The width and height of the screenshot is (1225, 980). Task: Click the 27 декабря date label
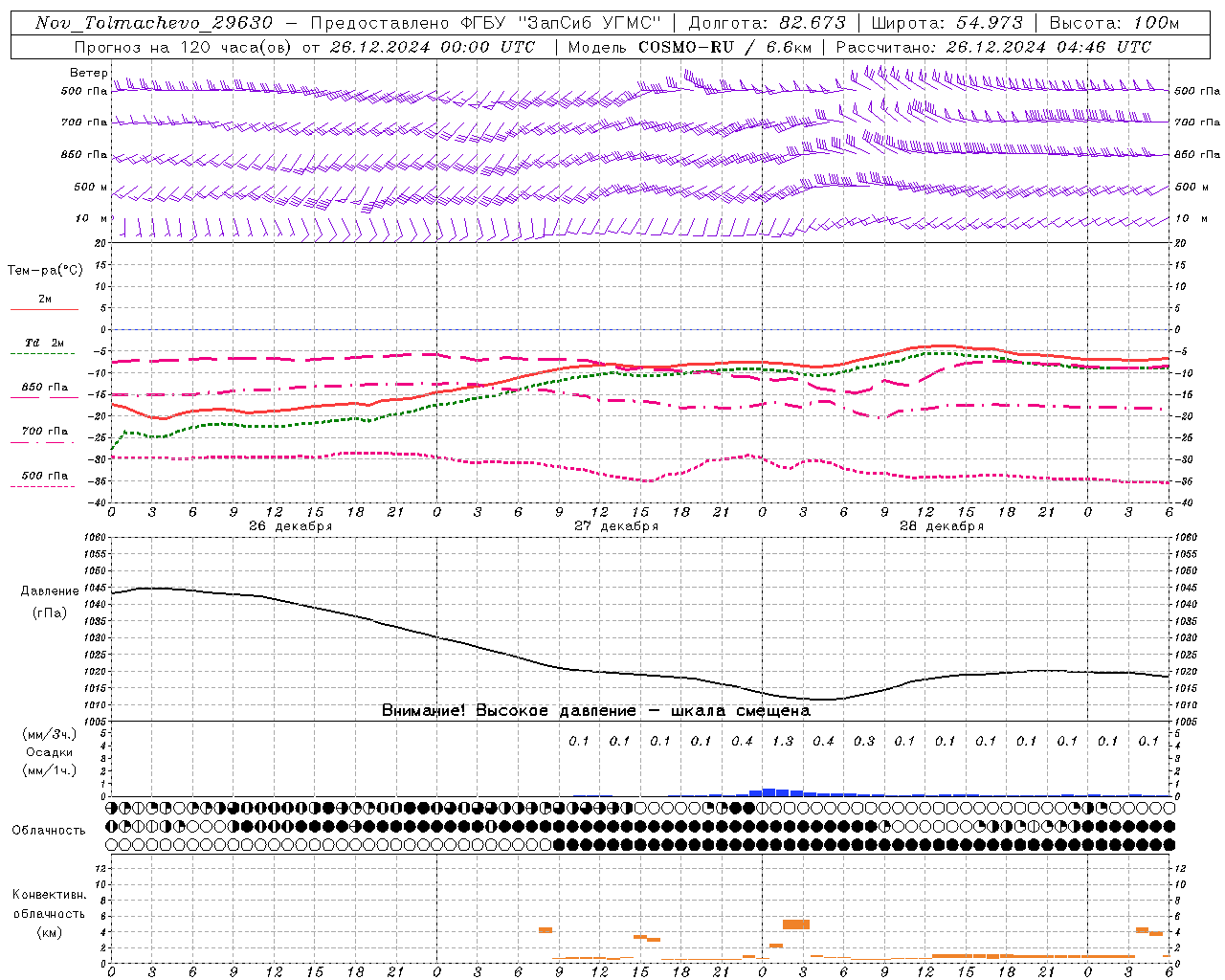point(615,526)
